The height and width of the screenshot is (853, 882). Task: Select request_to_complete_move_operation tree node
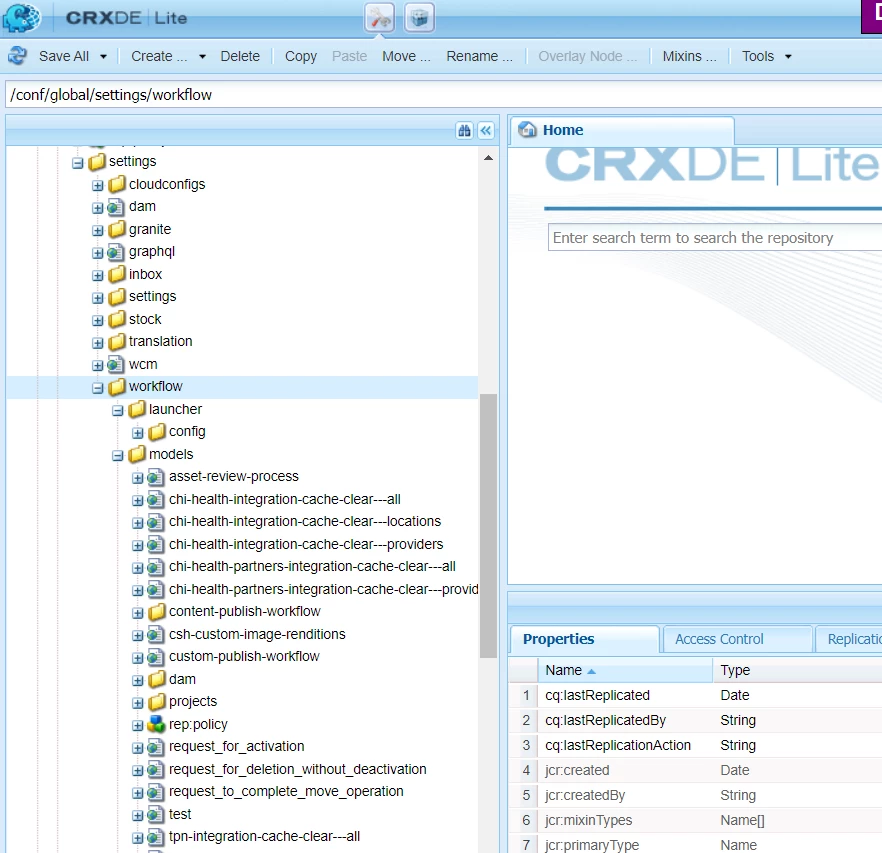pyautogui.click(x=286, y=792)
